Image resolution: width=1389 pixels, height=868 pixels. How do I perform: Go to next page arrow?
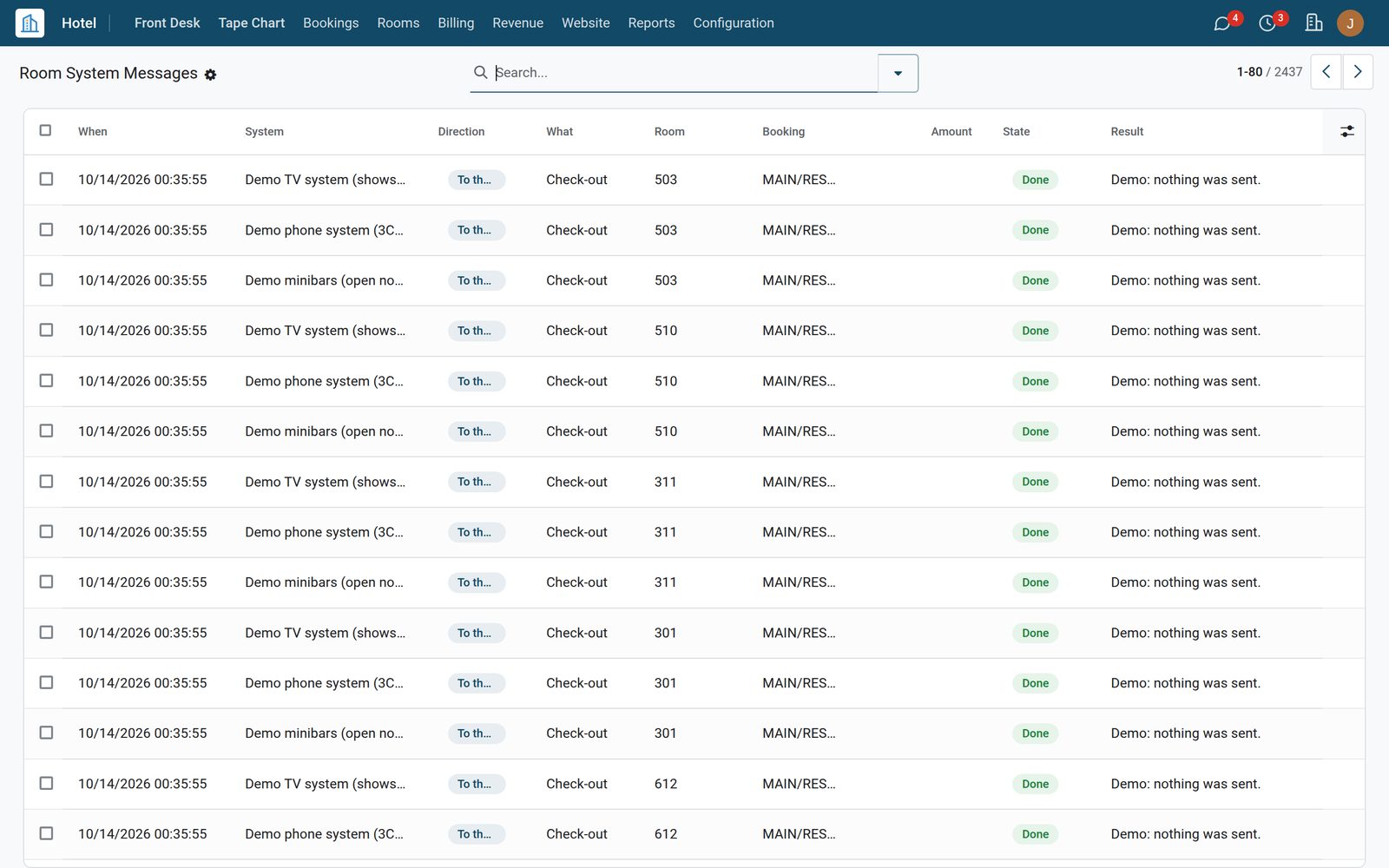(x=1358, y=72)
